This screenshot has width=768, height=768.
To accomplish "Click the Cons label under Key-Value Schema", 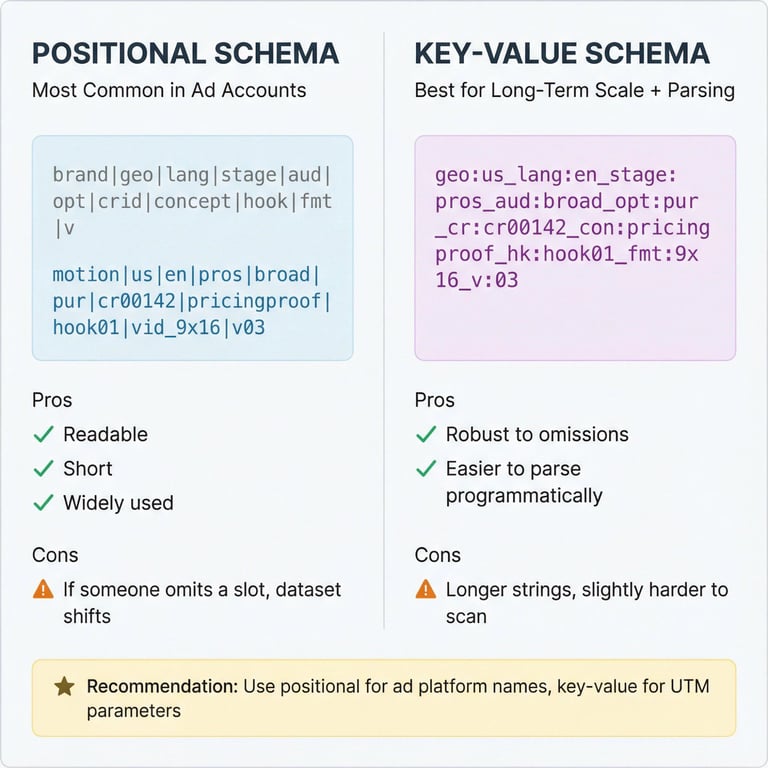I will (x=436, y=554).
